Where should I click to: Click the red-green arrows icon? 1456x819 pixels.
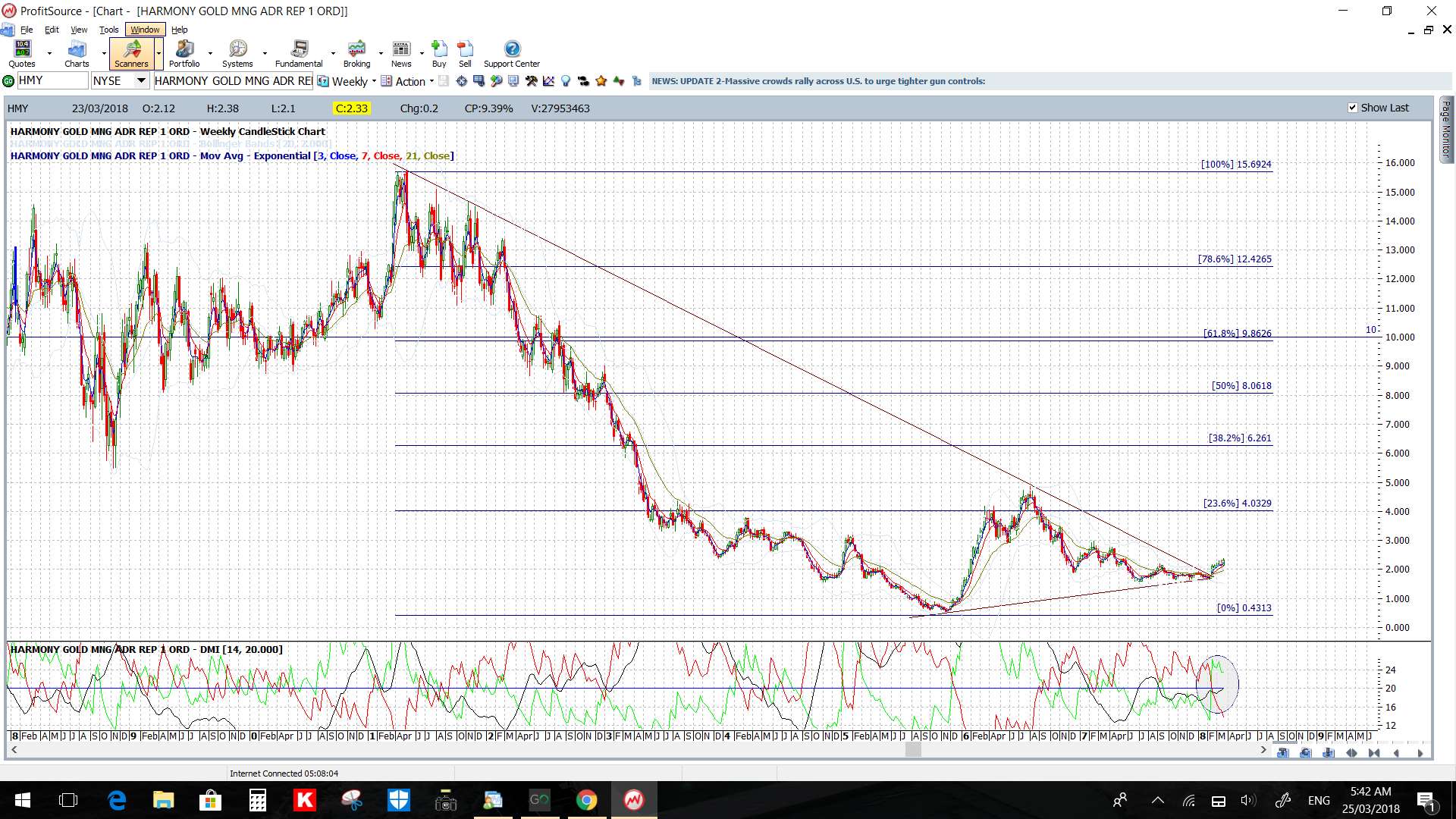tap(619, 81)
